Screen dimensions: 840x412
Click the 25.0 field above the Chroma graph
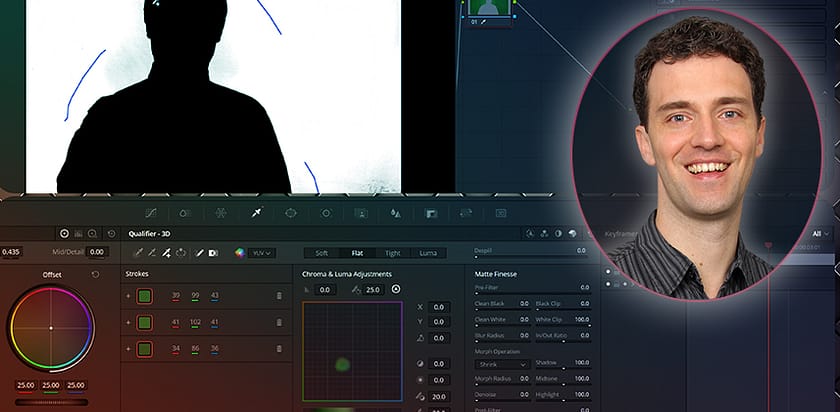click(x=372, y=290)
